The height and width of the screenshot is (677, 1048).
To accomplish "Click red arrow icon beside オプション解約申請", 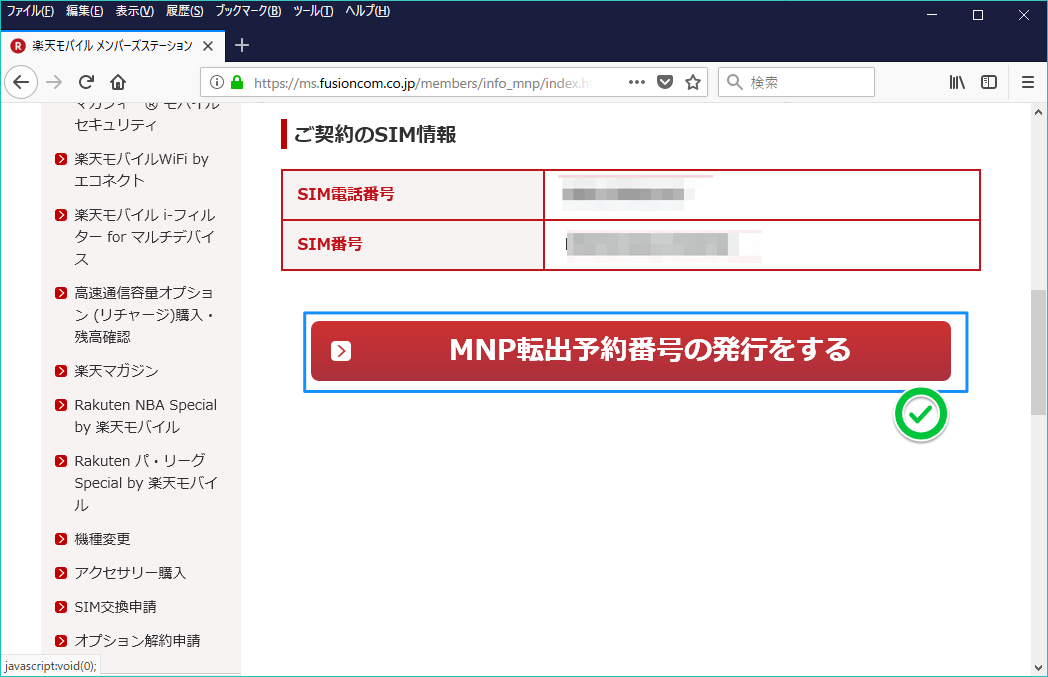I will click(61, 641).
